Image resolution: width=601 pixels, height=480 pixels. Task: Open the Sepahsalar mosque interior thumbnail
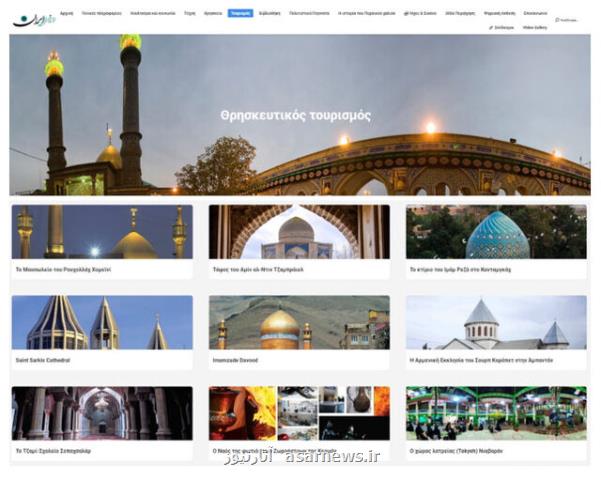[102, 413]
